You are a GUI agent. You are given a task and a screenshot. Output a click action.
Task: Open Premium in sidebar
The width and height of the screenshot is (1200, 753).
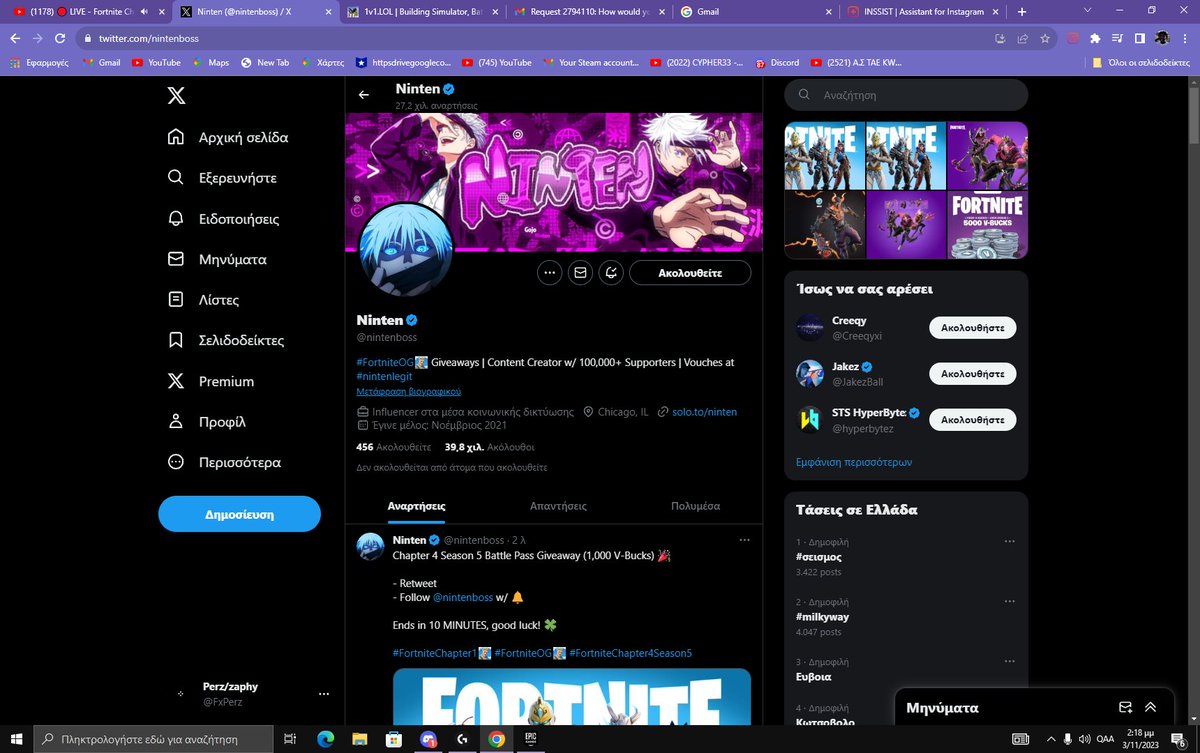tap(211, 381)
